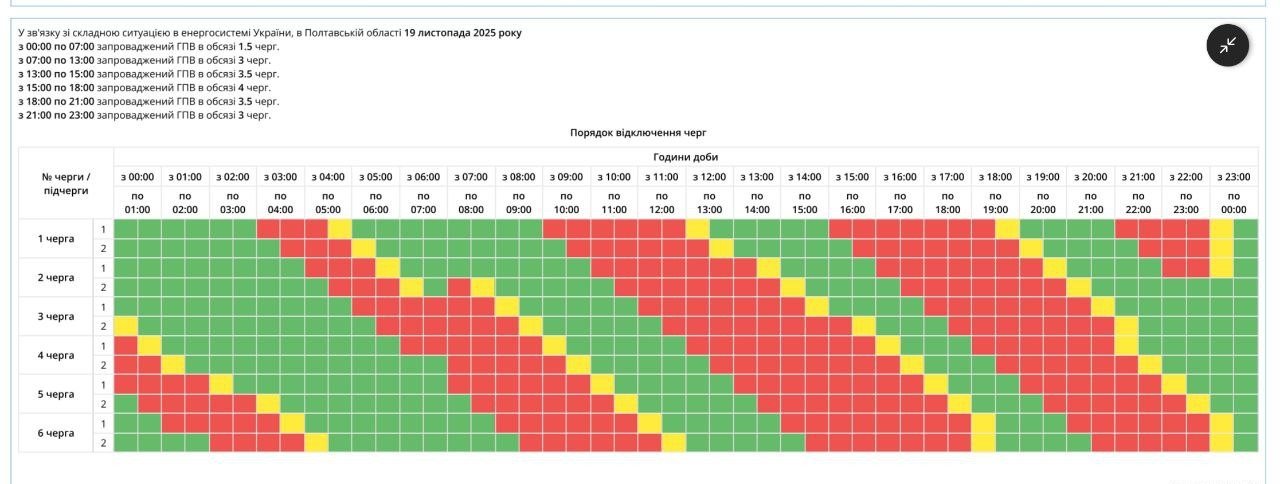Click the "з 15:00 по 18:00" schedule line
The height and width of the screenshot is (484, 1280).
[144, 88]
